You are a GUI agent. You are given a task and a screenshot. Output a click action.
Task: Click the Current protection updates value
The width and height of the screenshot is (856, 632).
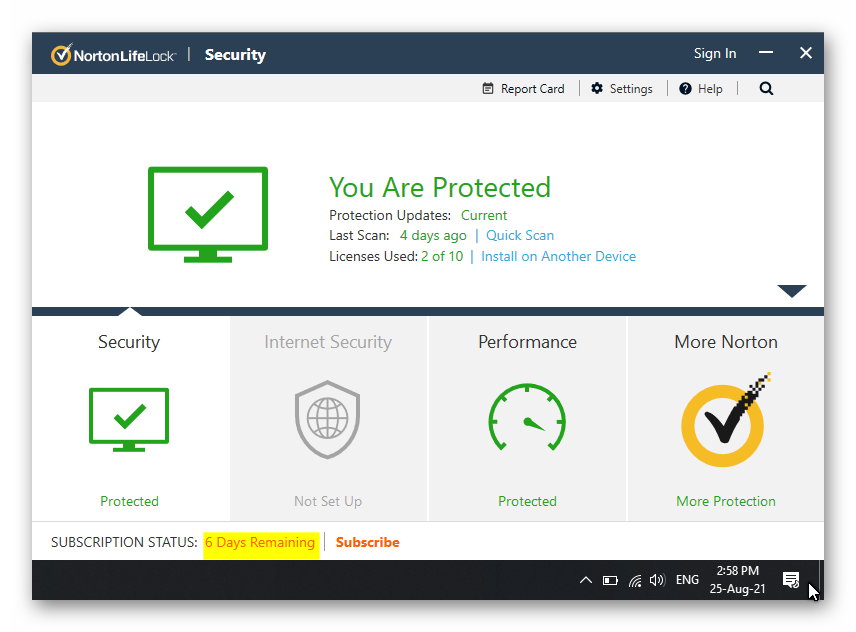pyautogui.click(x=484, y=215)
